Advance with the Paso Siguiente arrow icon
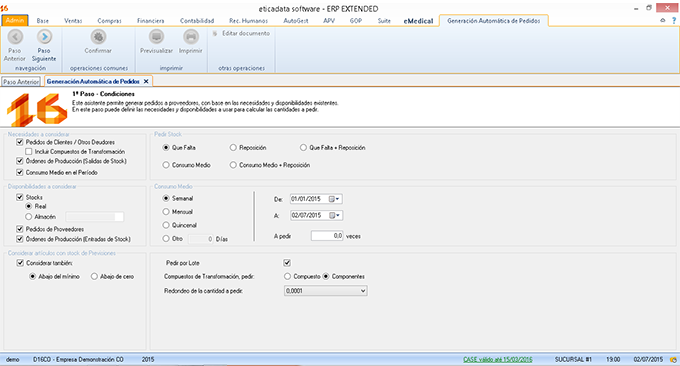The height and width of the screenshot is (366, 680). [x=44, y=37]
